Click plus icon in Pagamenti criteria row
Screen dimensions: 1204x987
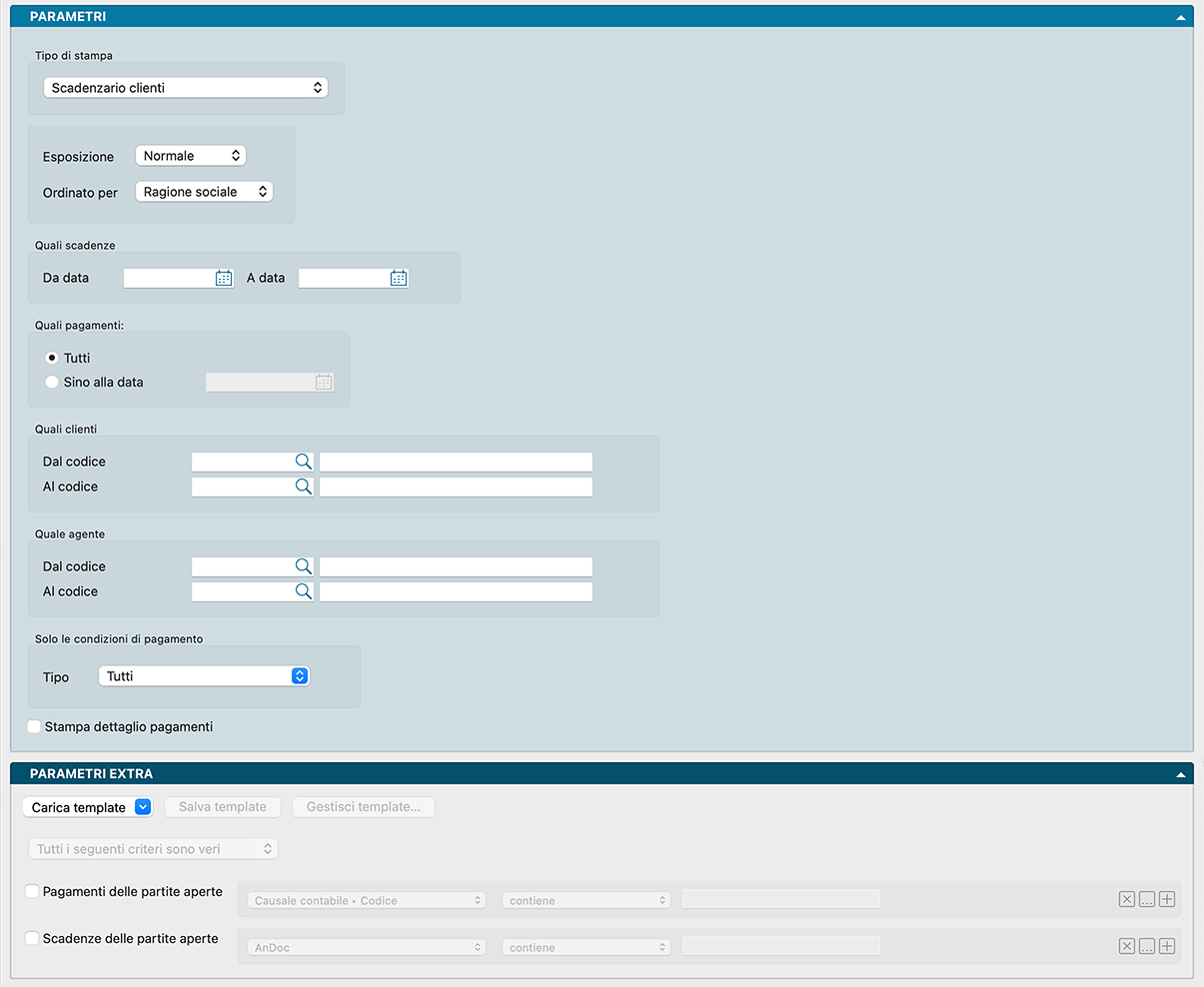(x=1167, y=899)
